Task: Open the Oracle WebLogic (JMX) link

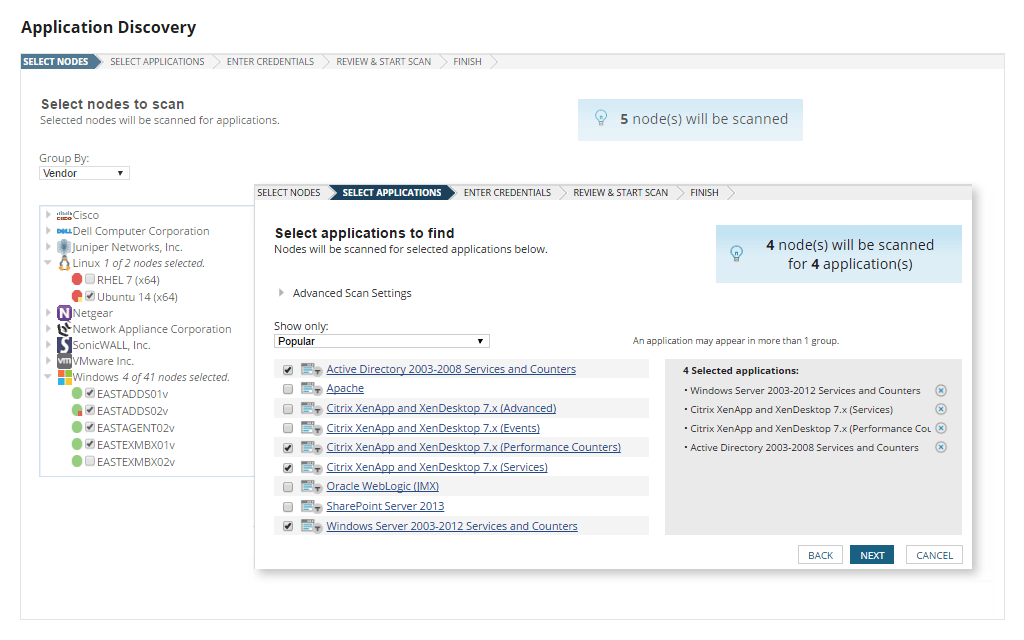Action: [381, 487]
